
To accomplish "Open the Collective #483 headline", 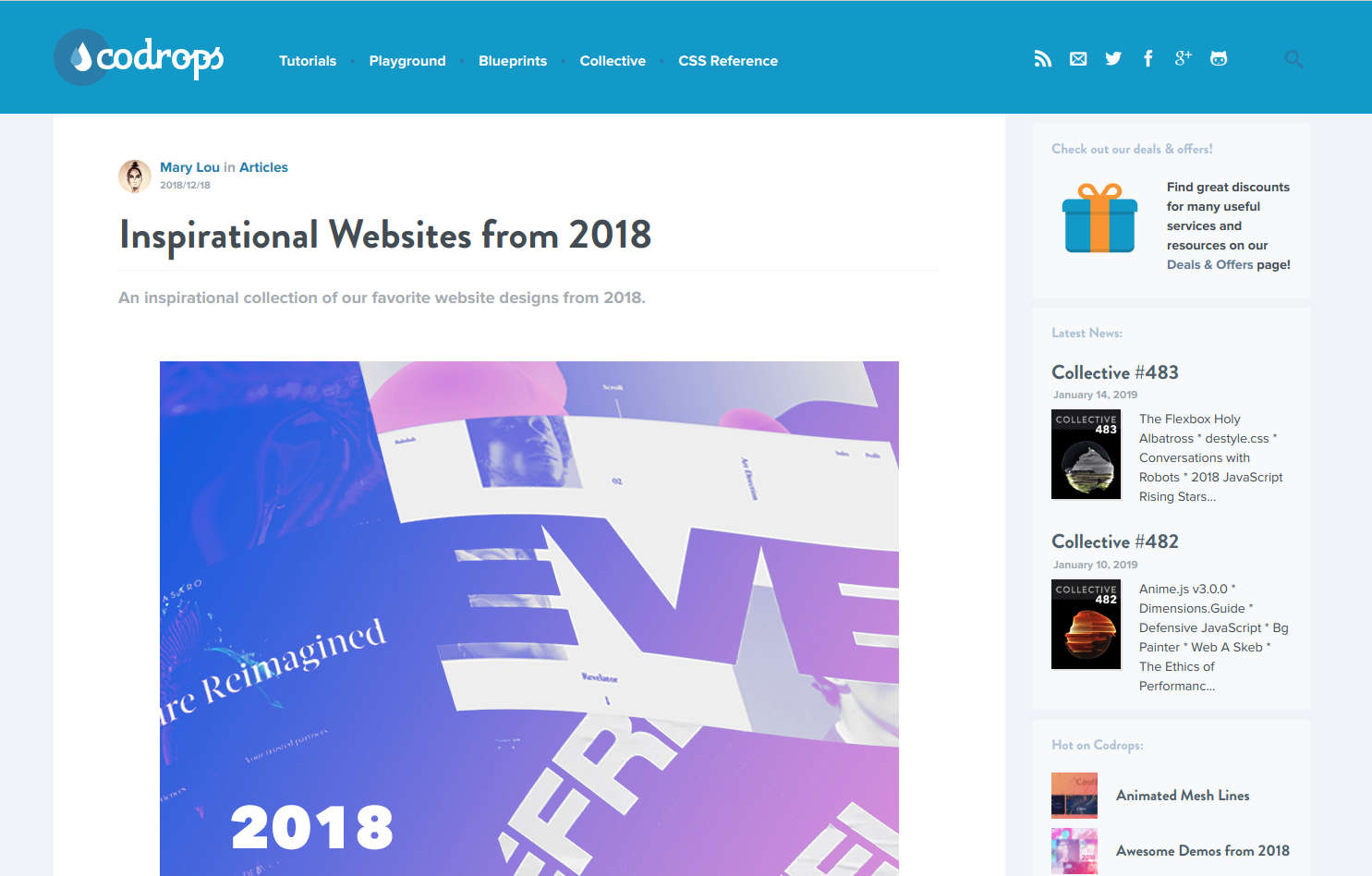I will coord(1115,372).
